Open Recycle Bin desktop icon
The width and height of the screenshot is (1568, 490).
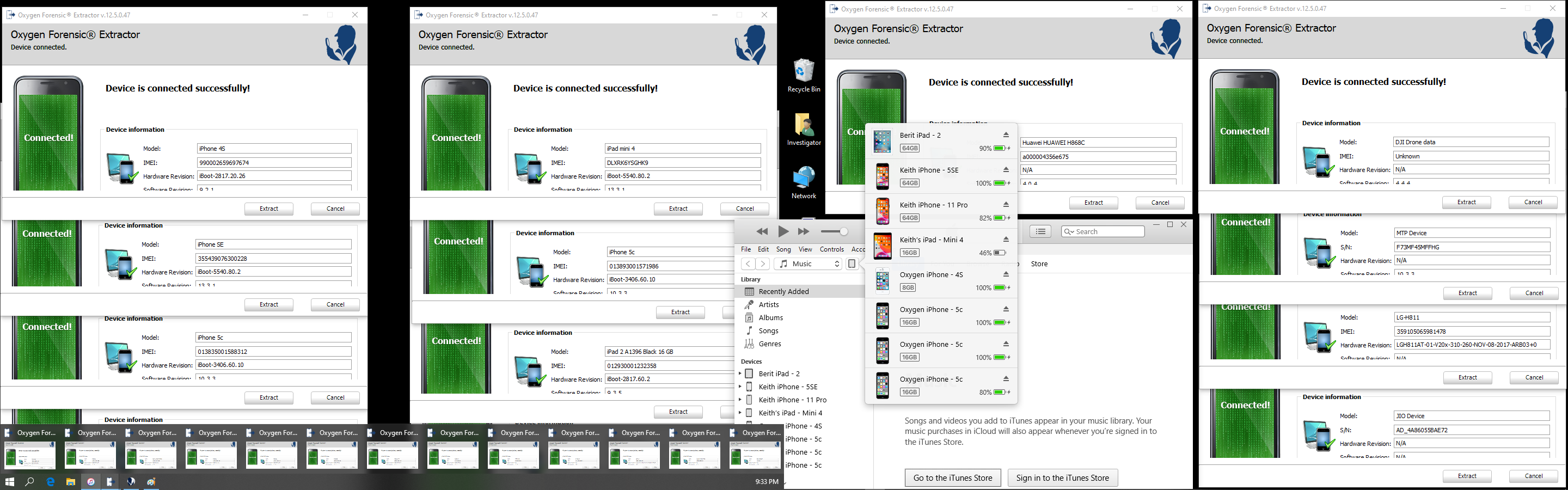[804, 76]
